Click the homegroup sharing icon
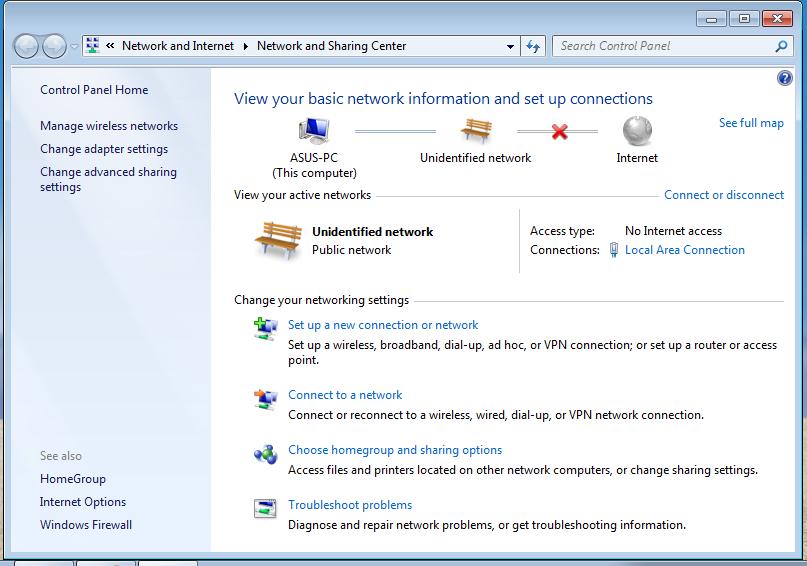The height and width of the screenshot is (566, 807). coord(266,454)
